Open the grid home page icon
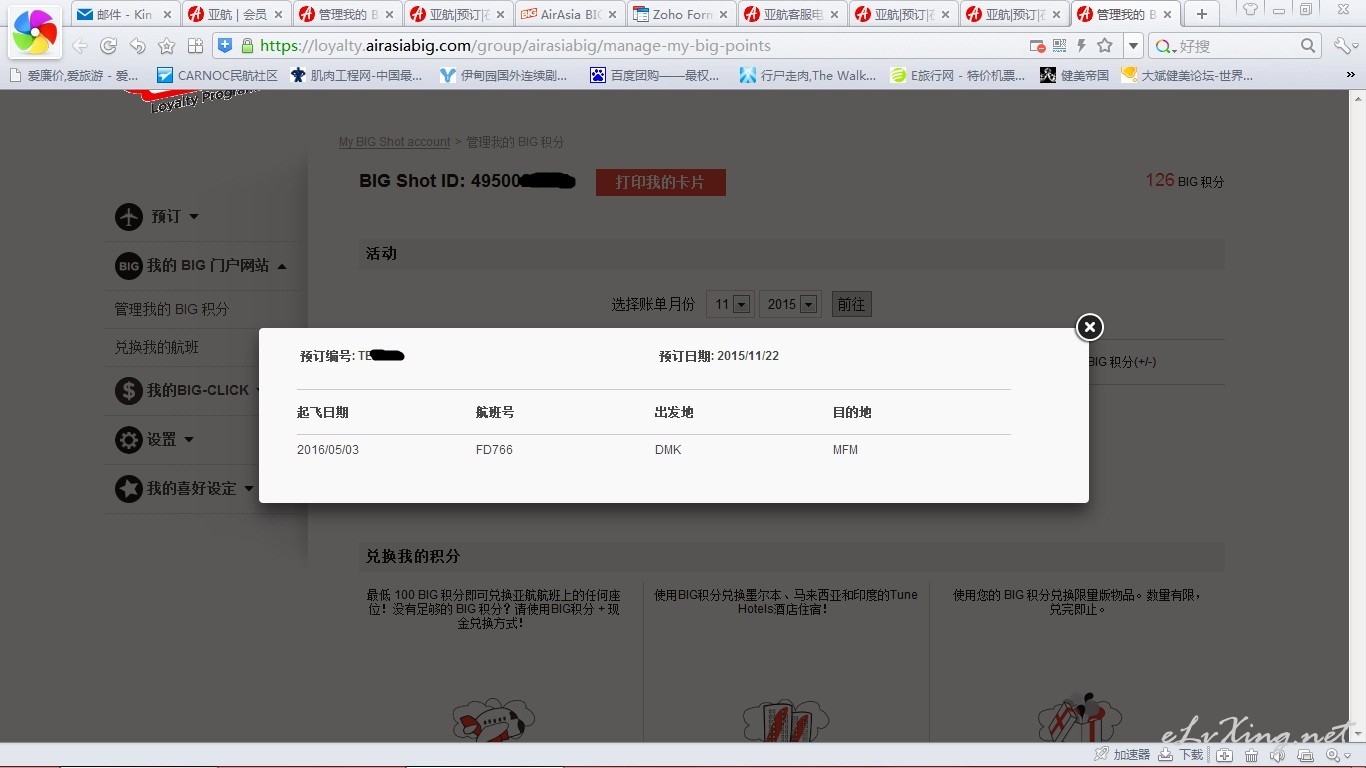 pyautogui.click(x=196, y=46)
